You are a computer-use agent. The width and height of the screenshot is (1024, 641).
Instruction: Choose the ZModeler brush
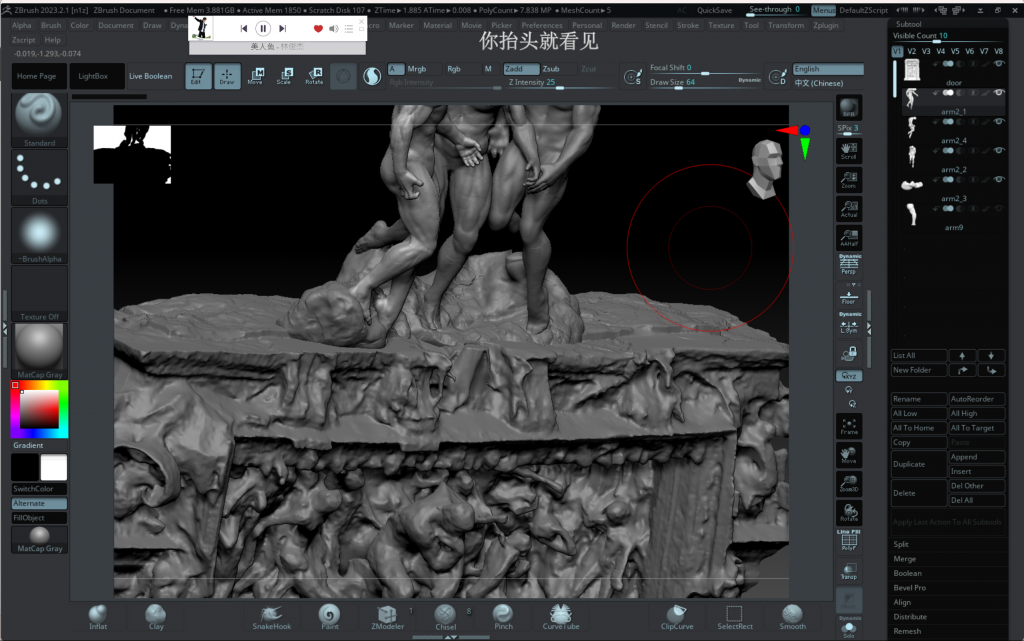click(x=387, y=615)
